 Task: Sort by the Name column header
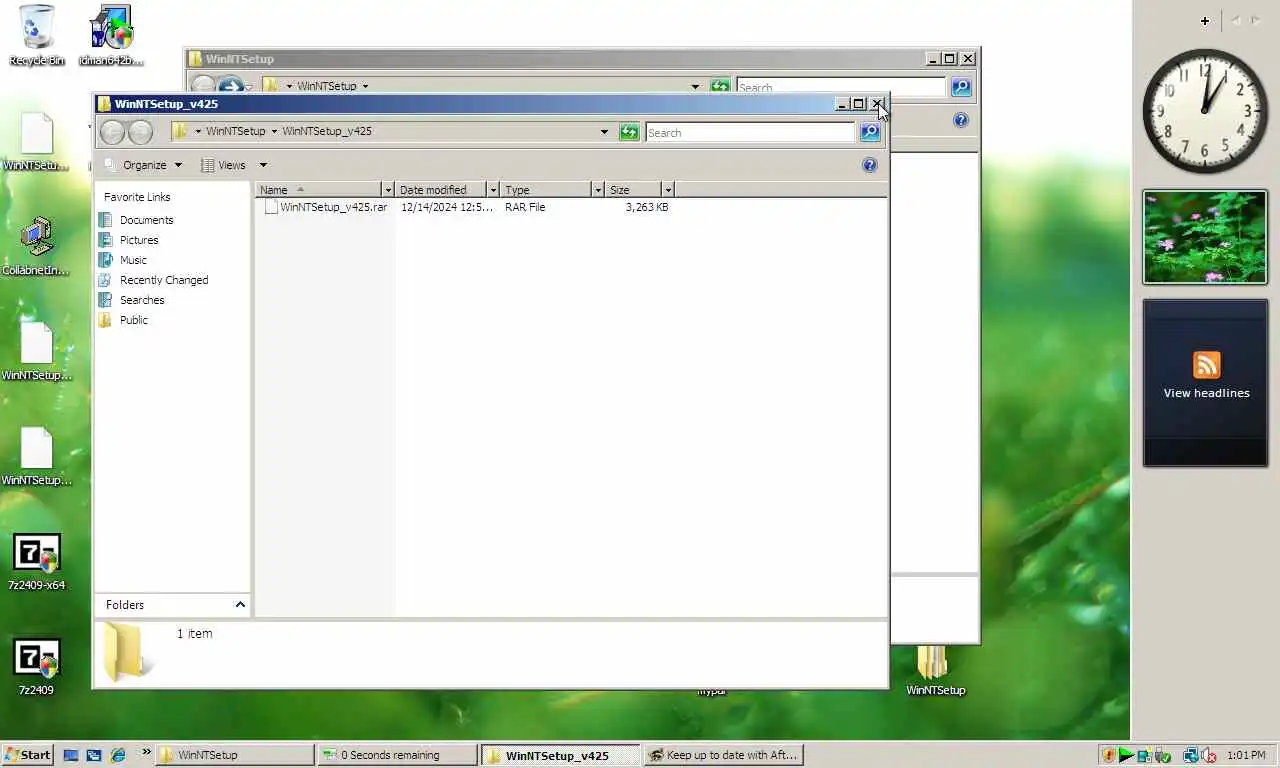(x=319, y=189)
